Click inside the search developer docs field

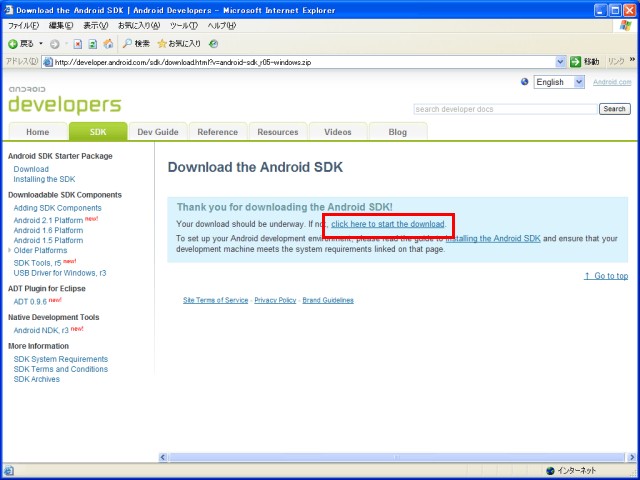pos(505,109)
